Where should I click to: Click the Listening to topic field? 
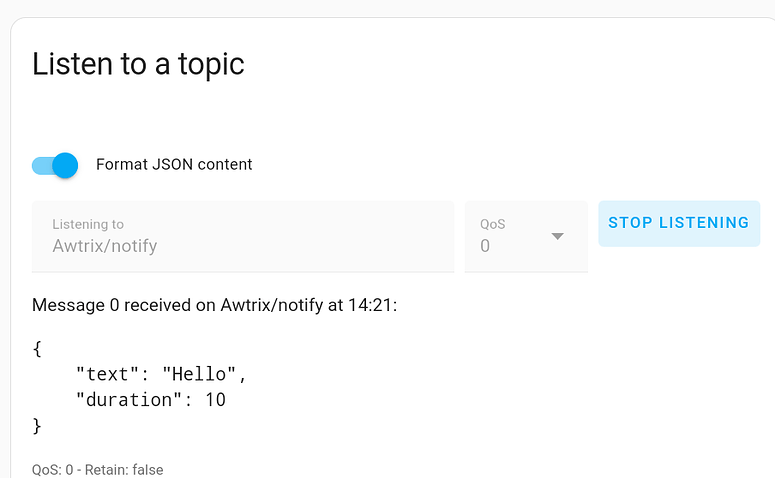243,236
